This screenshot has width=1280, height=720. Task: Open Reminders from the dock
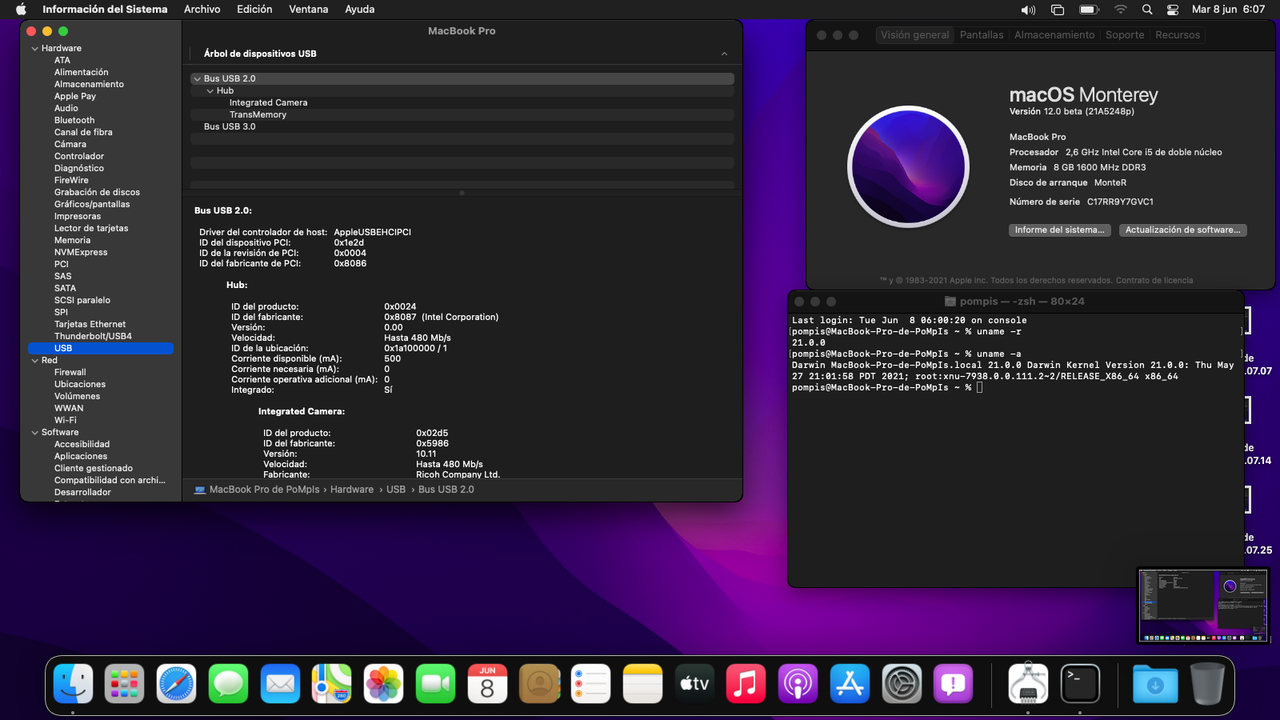coord(591,685)
